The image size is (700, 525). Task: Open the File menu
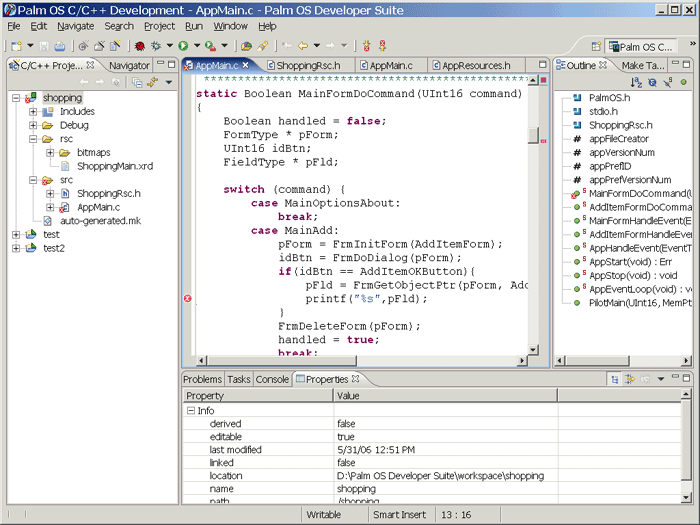tap(14, 26)
